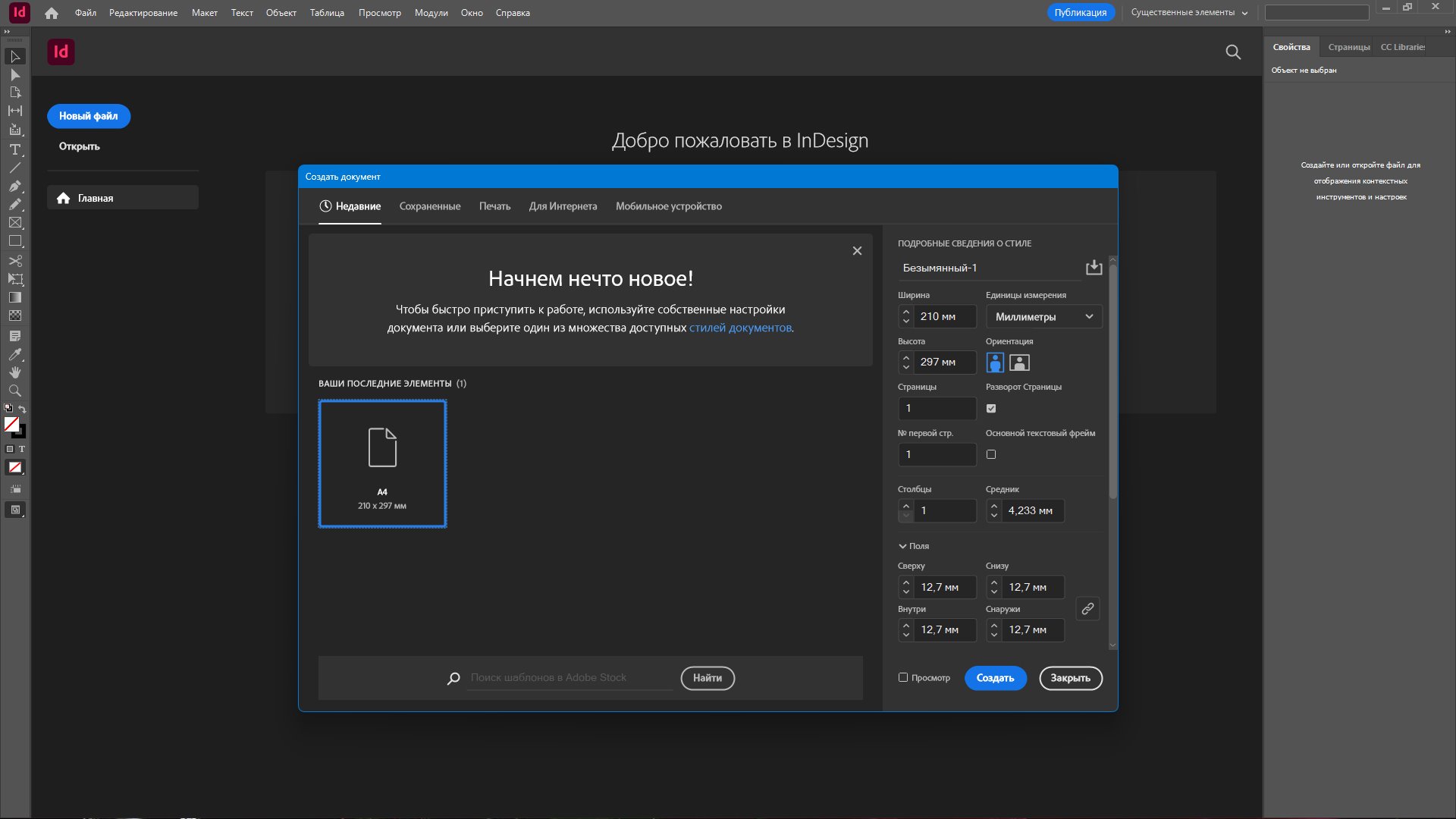This screenshot has width=1456, height=819.
Task: Select the A4 recent preset thumbnail
Action: click(x=382, y=463)
